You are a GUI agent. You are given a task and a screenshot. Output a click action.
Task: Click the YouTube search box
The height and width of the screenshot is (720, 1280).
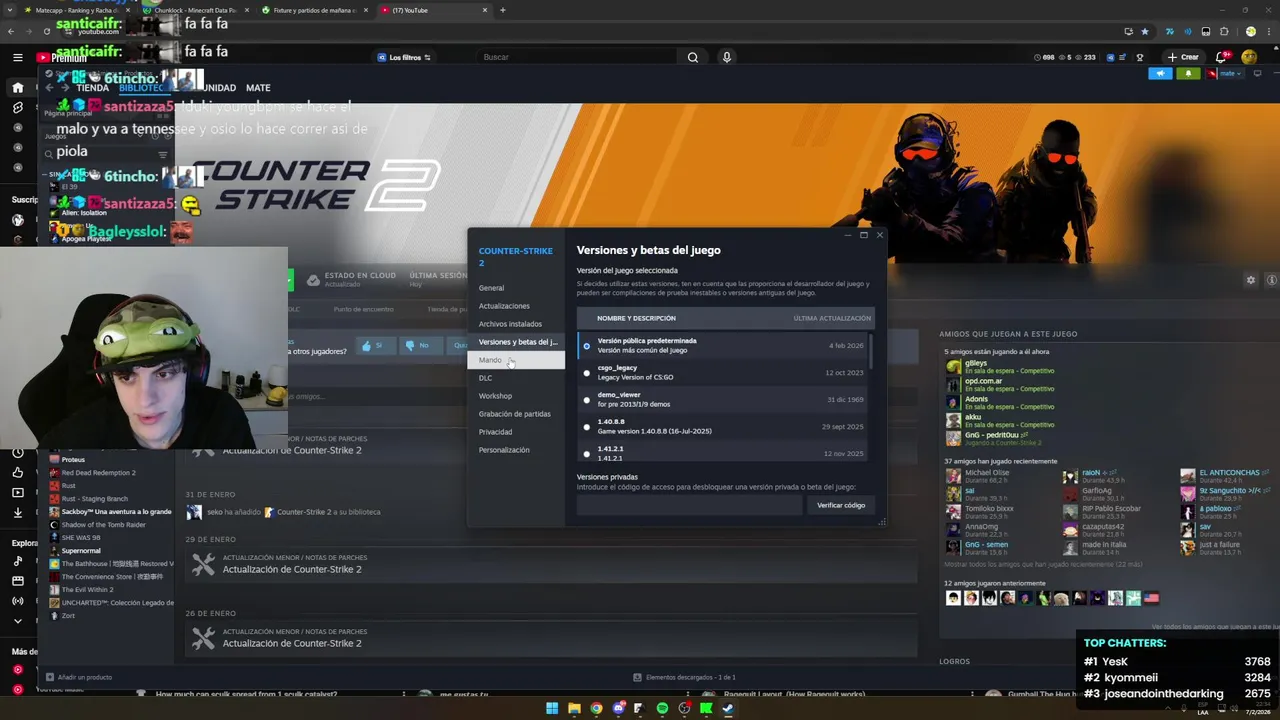pos(578,57)
